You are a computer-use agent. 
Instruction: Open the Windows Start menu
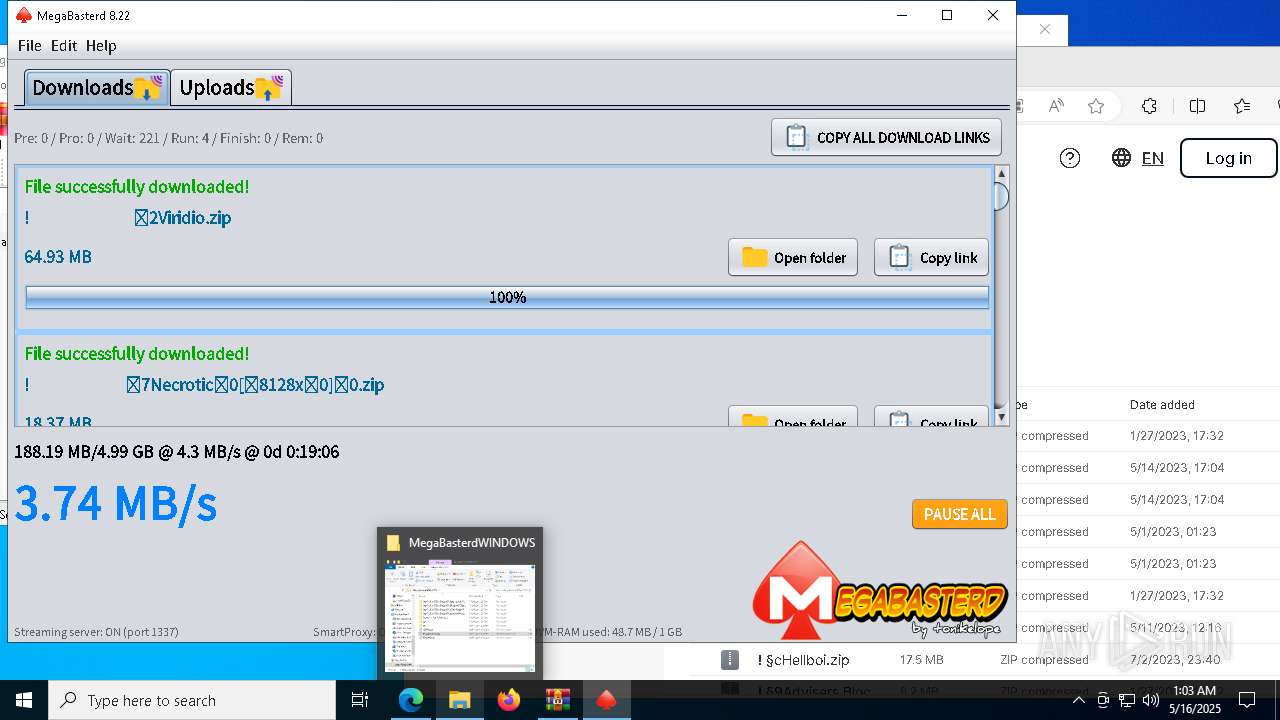[x=24, y=700]
